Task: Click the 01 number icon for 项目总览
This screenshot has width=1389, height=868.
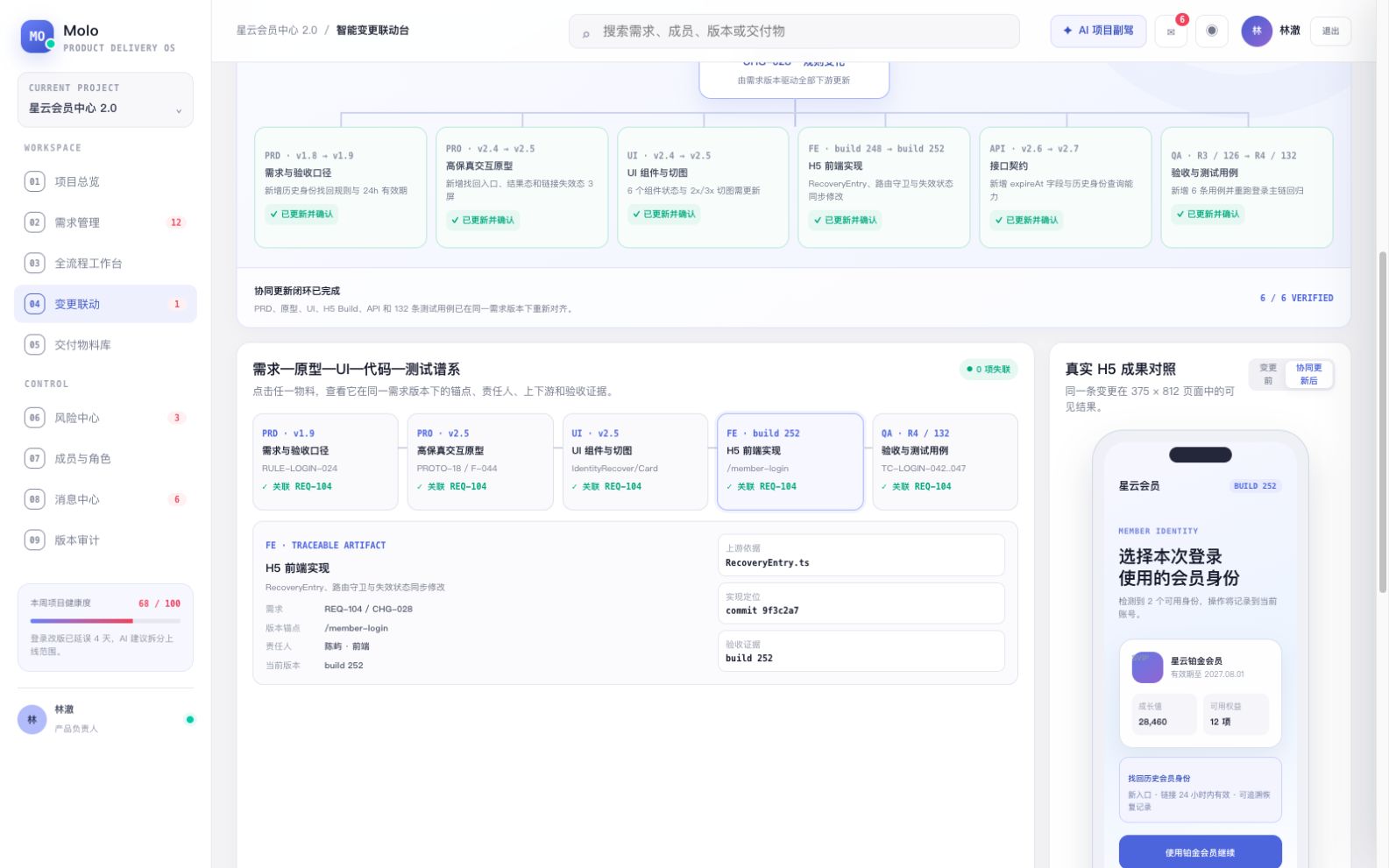Action: [x=35, y=181]
